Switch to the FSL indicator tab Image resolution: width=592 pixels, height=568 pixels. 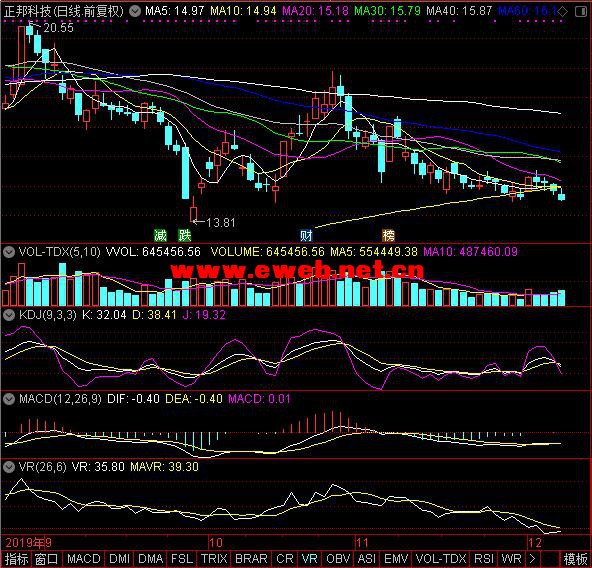point(182,559)
